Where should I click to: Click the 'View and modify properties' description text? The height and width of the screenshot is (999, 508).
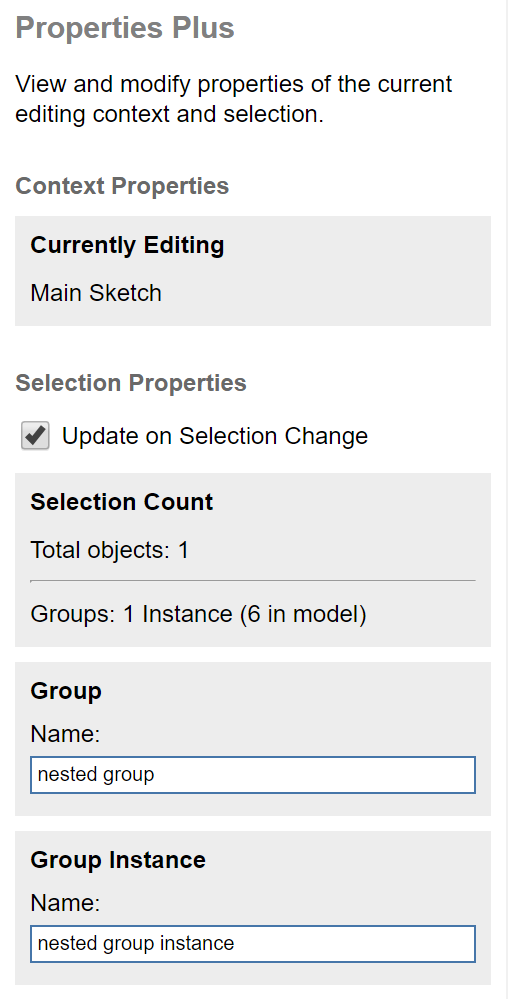click(x=233, y=99)
